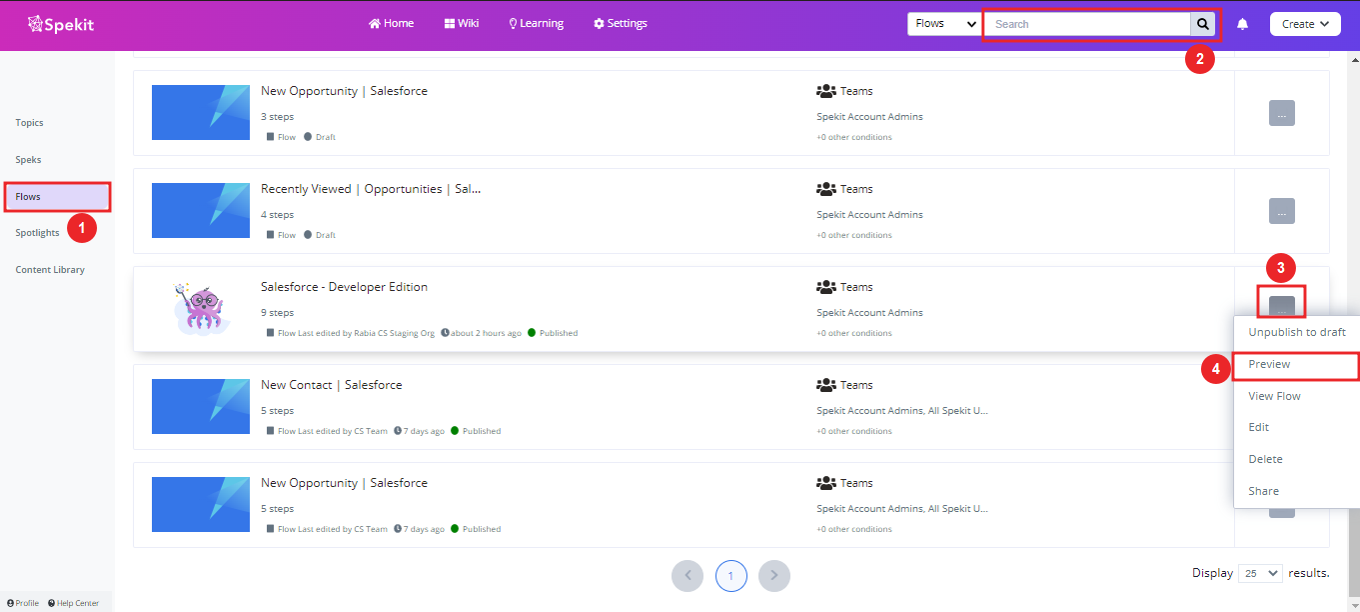Screen dimensions: 1360x612
Task: Click '+0 other conditions' in New Contact row
Action: (x=854, y=431)
